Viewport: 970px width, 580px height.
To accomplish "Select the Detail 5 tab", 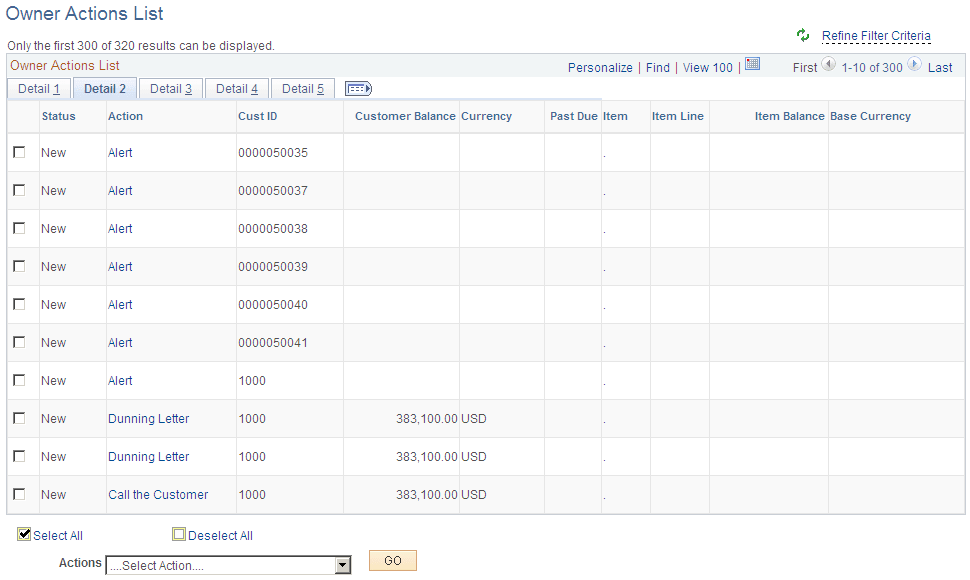I will pyautogui.click(x=302, y=88).
